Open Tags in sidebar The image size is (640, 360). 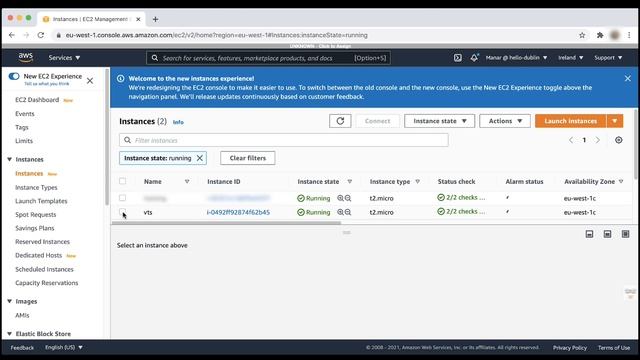[x=22, y=127]
